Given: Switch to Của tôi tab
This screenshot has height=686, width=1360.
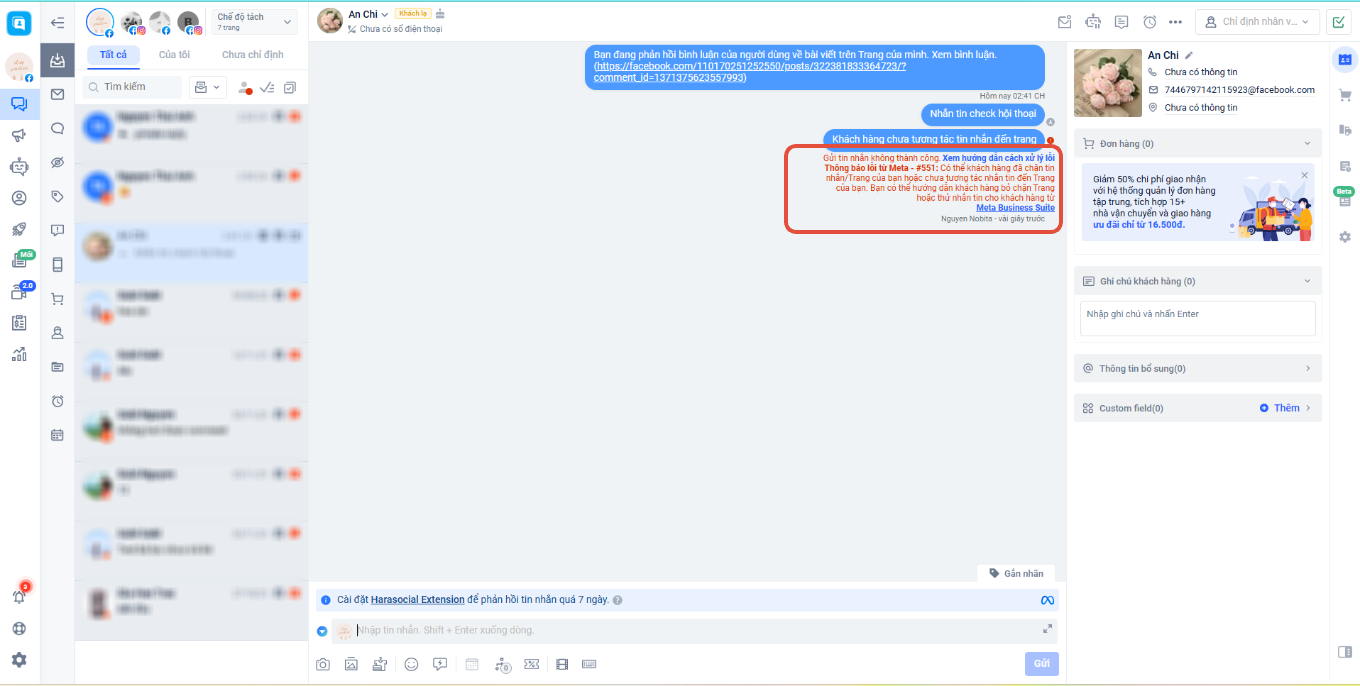Looking at the screenshot, I should (174, 54).
